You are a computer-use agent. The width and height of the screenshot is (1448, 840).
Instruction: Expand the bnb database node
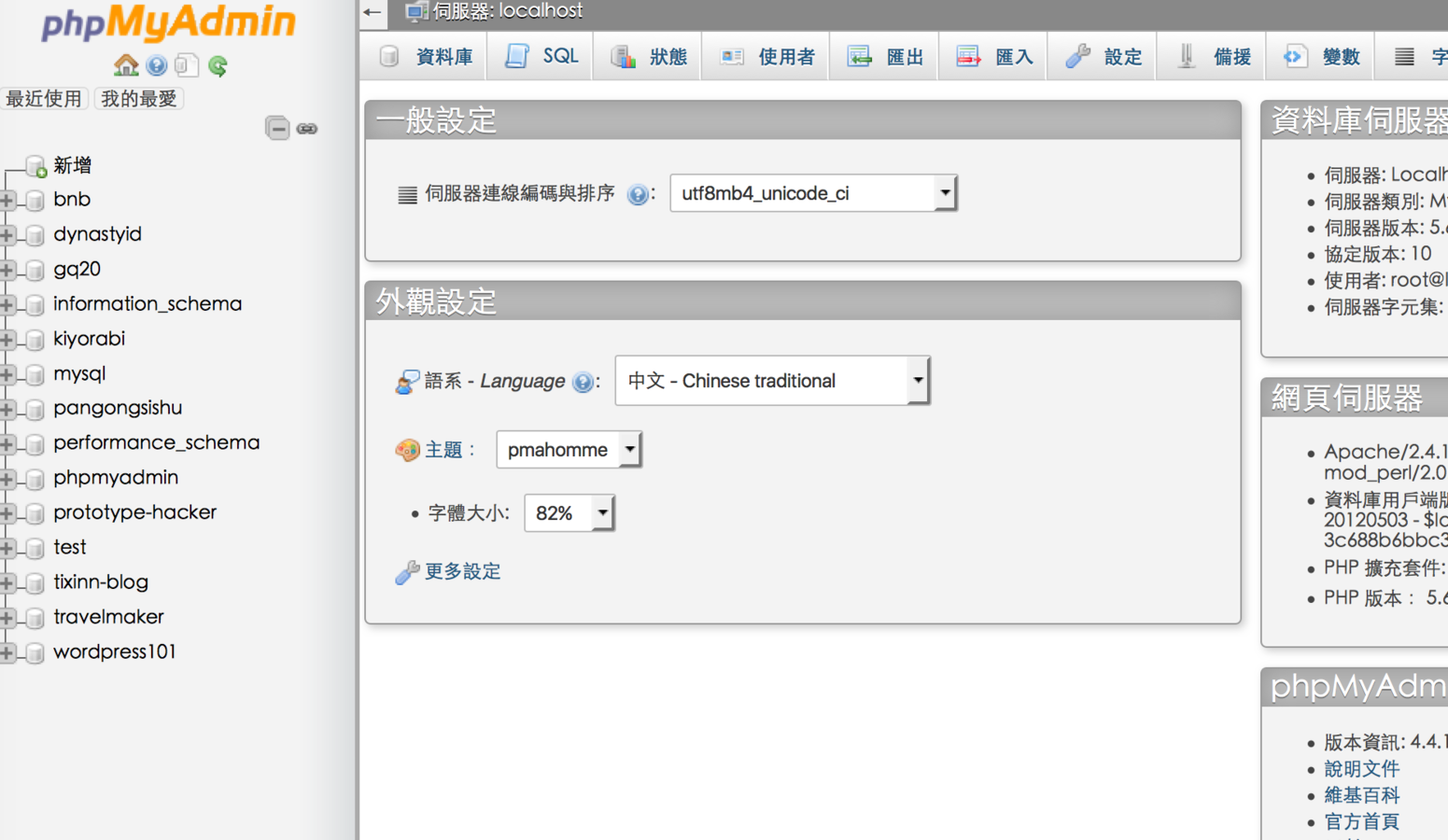pyautogui.click(x=7, y=200)
